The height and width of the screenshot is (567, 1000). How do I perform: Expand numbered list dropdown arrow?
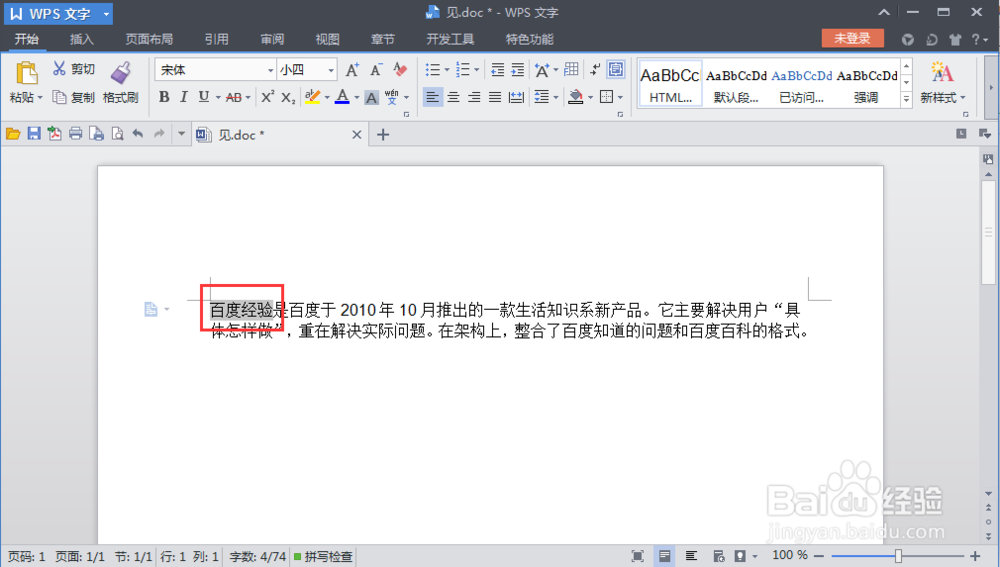coord(476,70)
